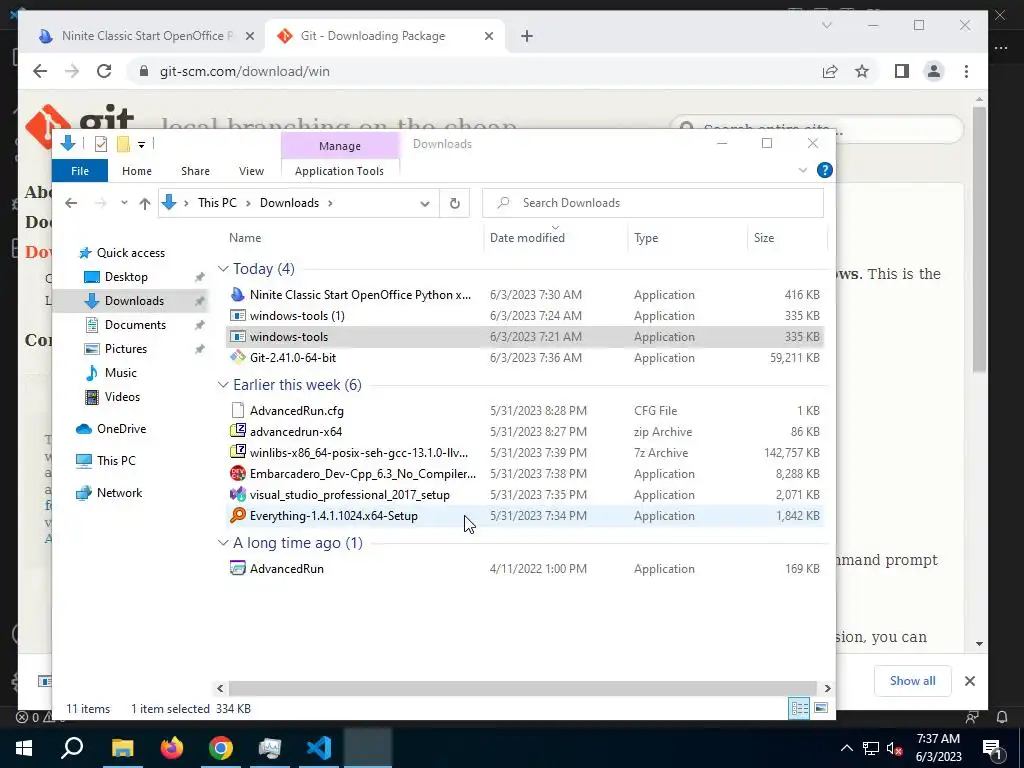The image size is (1024, 768).
Task: Open the Home ribbon tab
Action: [x=136, y=171]
